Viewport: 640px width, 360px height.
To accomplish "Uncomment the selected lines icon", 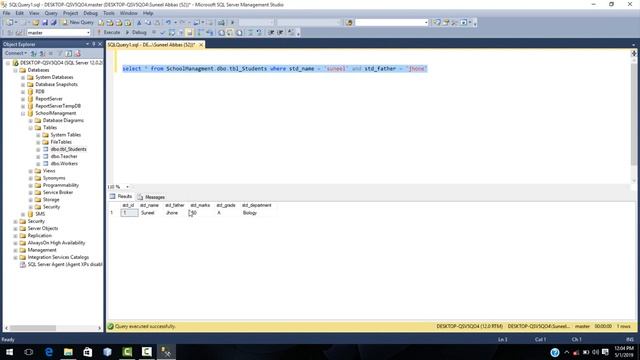I will 259,32.
